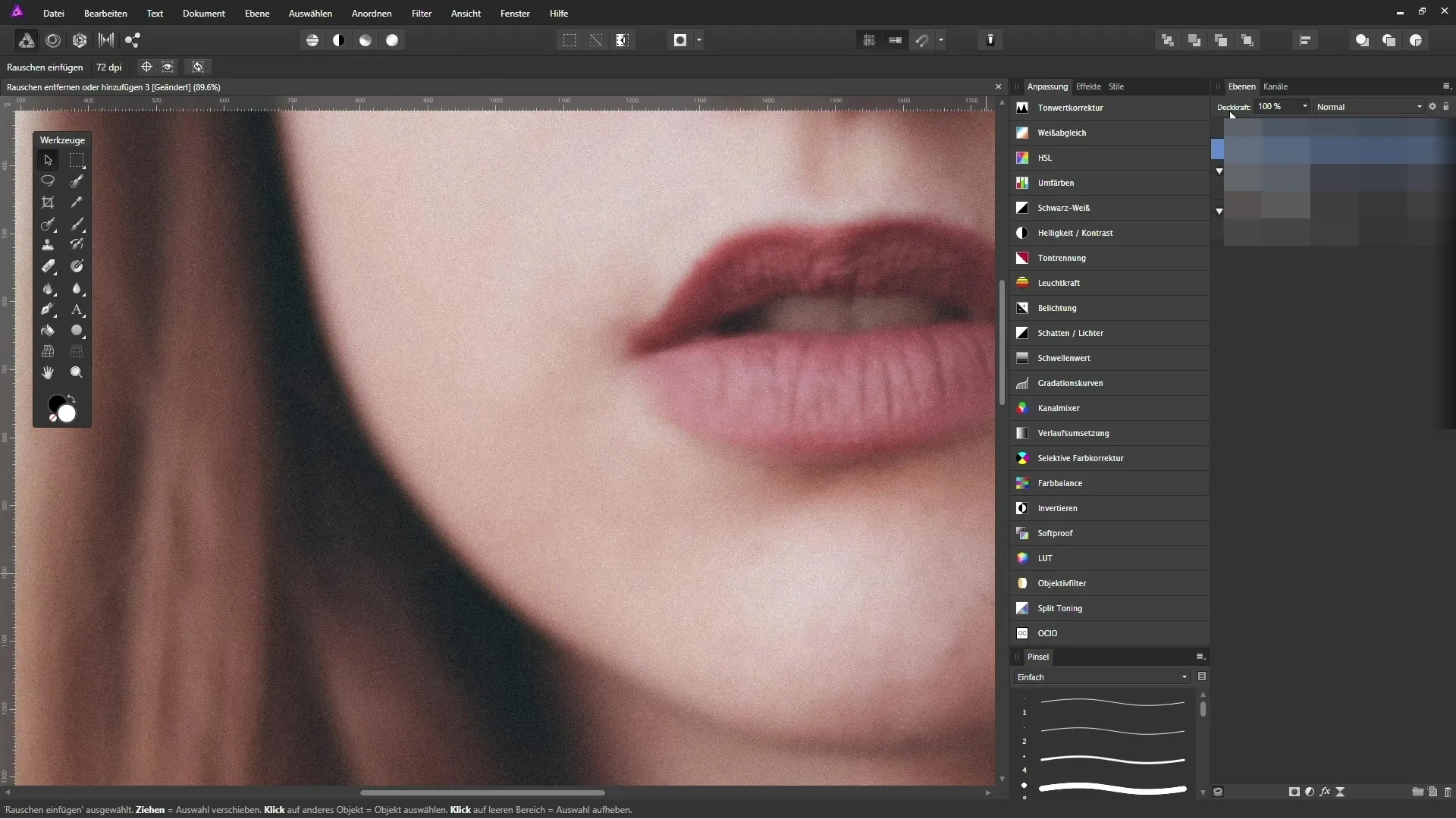
Task: Choose the Burn brush flame tool
Action: coord(48,288)
